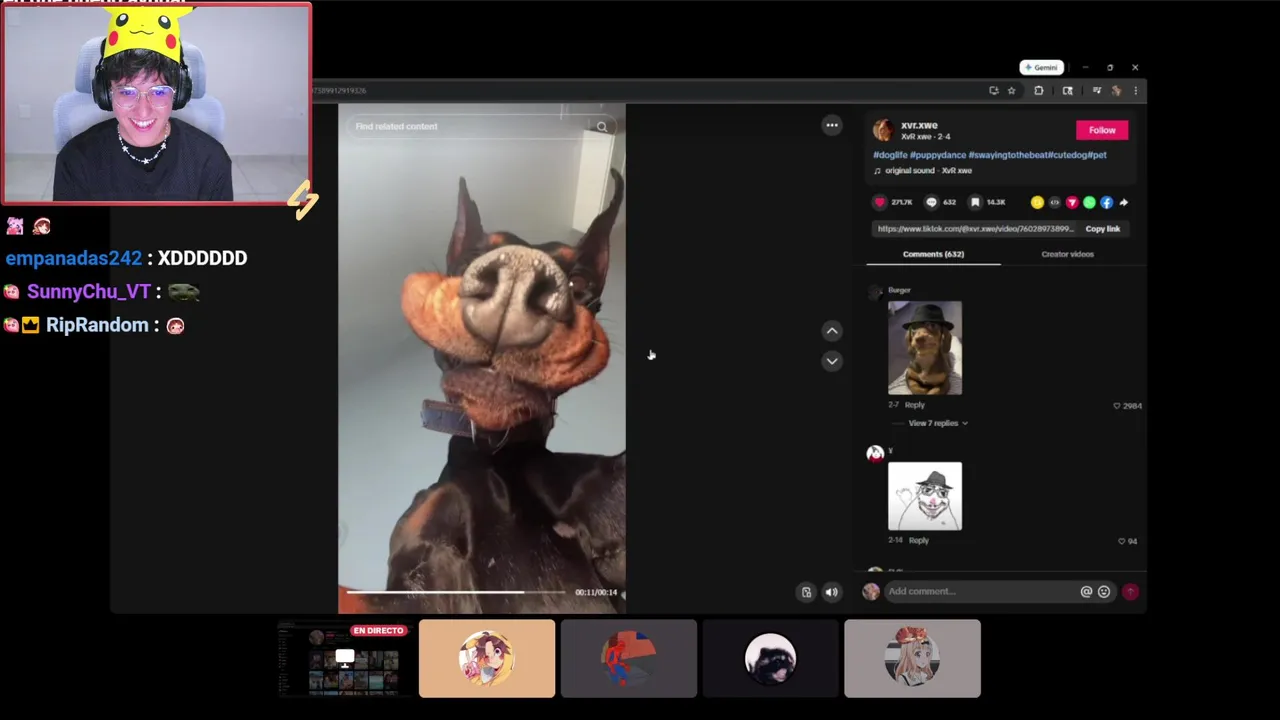Follow the xvr.xwe account

pyautogui.click(x=1102, y=130)
